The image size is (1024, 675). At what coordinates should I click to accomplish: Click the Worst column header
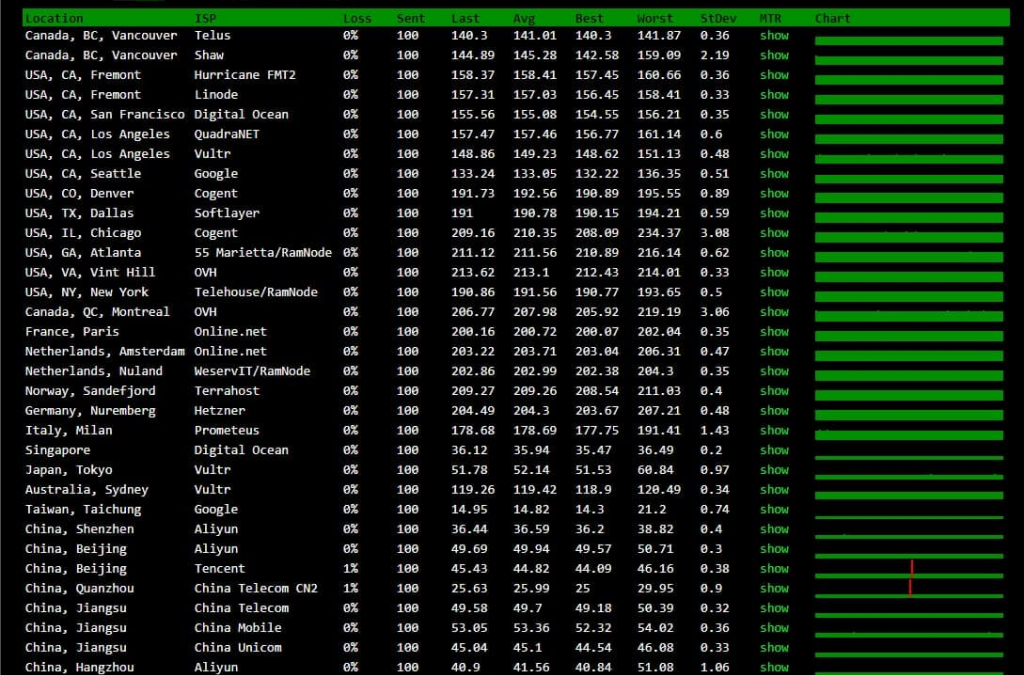(655, 18)
